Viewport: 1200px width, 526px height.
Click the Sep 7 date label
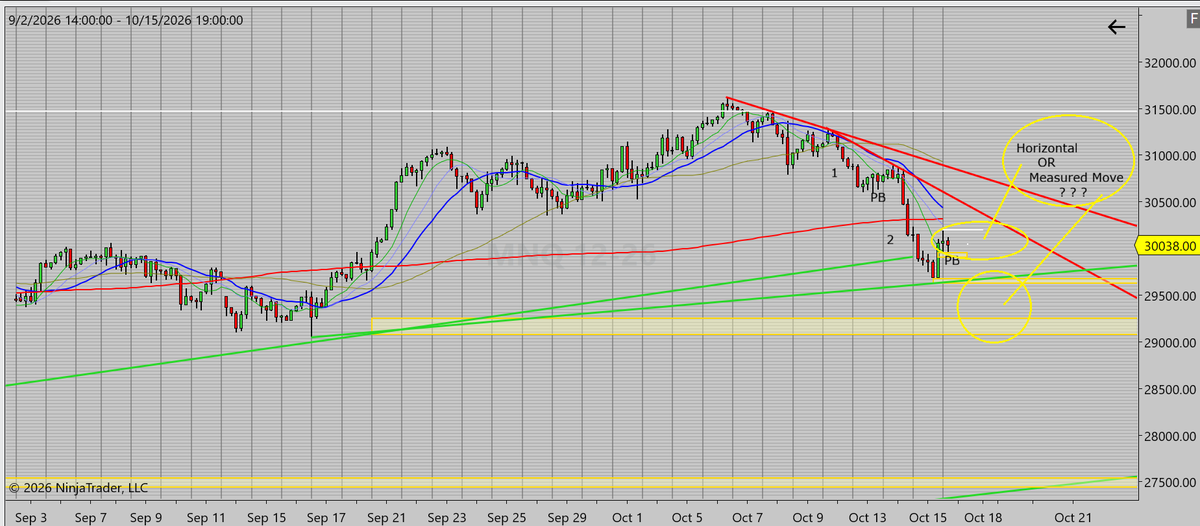coord(90,517)
